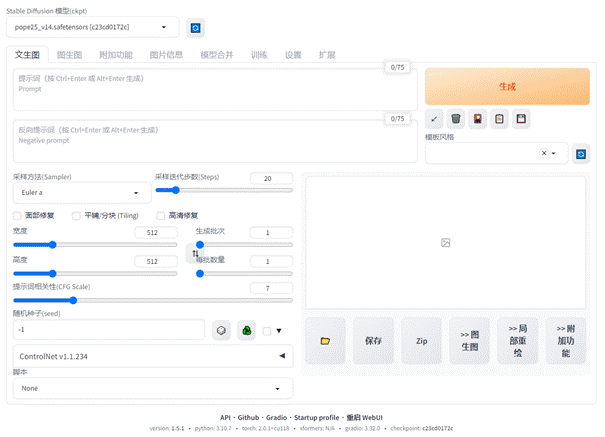Viewport: 605px width, 437px height.
Task: Click the dice icon for random seed
Action: pyautogui.click(x=222, y=329)
